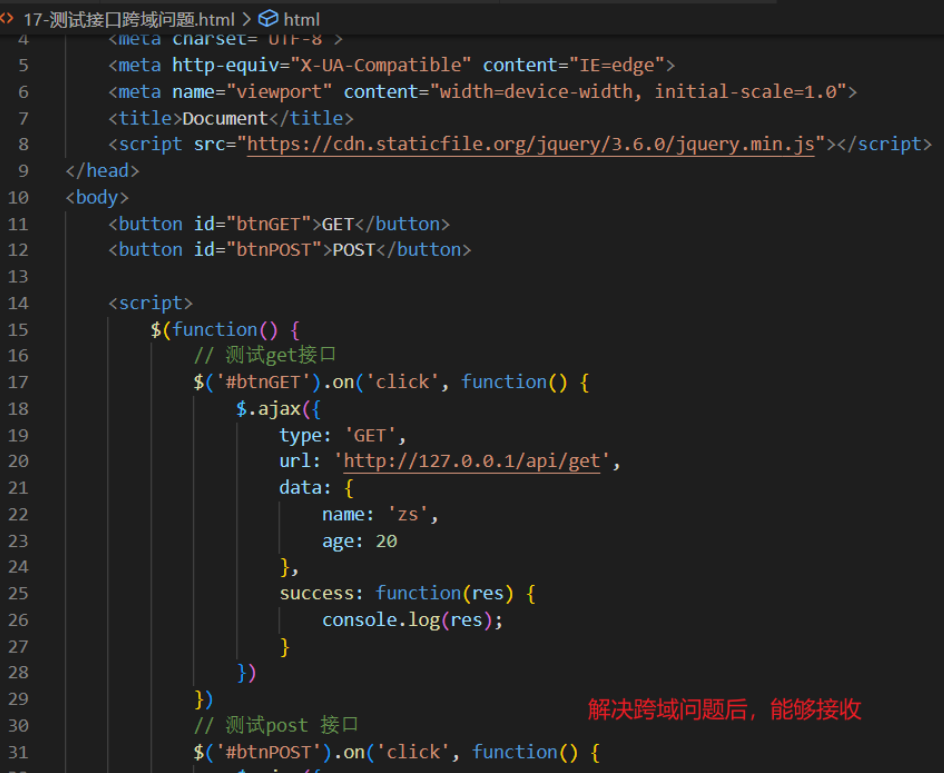
Task: Click the comment 测试get接口
Action: click(x=264, y=355)
